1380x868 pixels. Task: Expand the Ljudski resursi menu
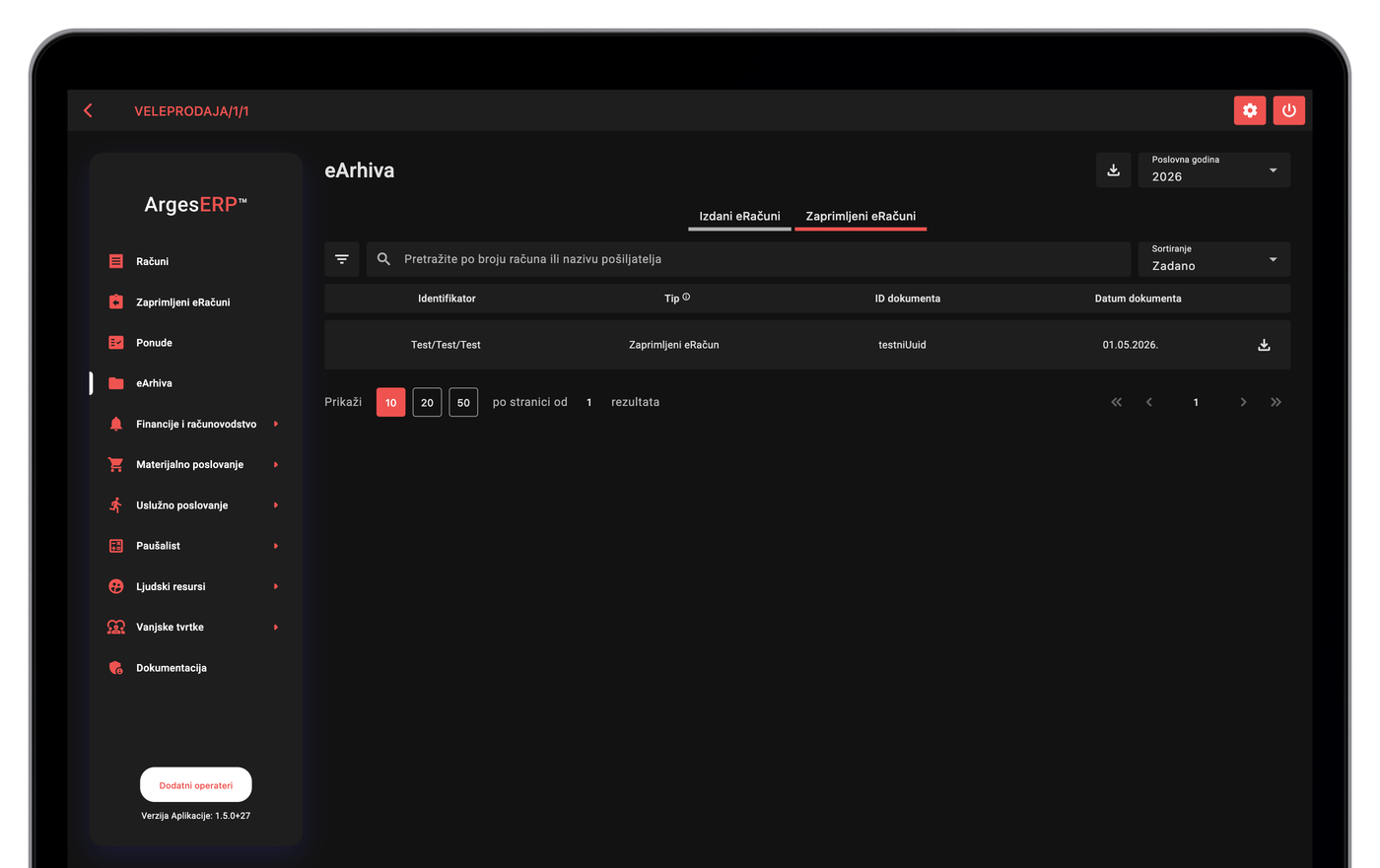(195, 586)
